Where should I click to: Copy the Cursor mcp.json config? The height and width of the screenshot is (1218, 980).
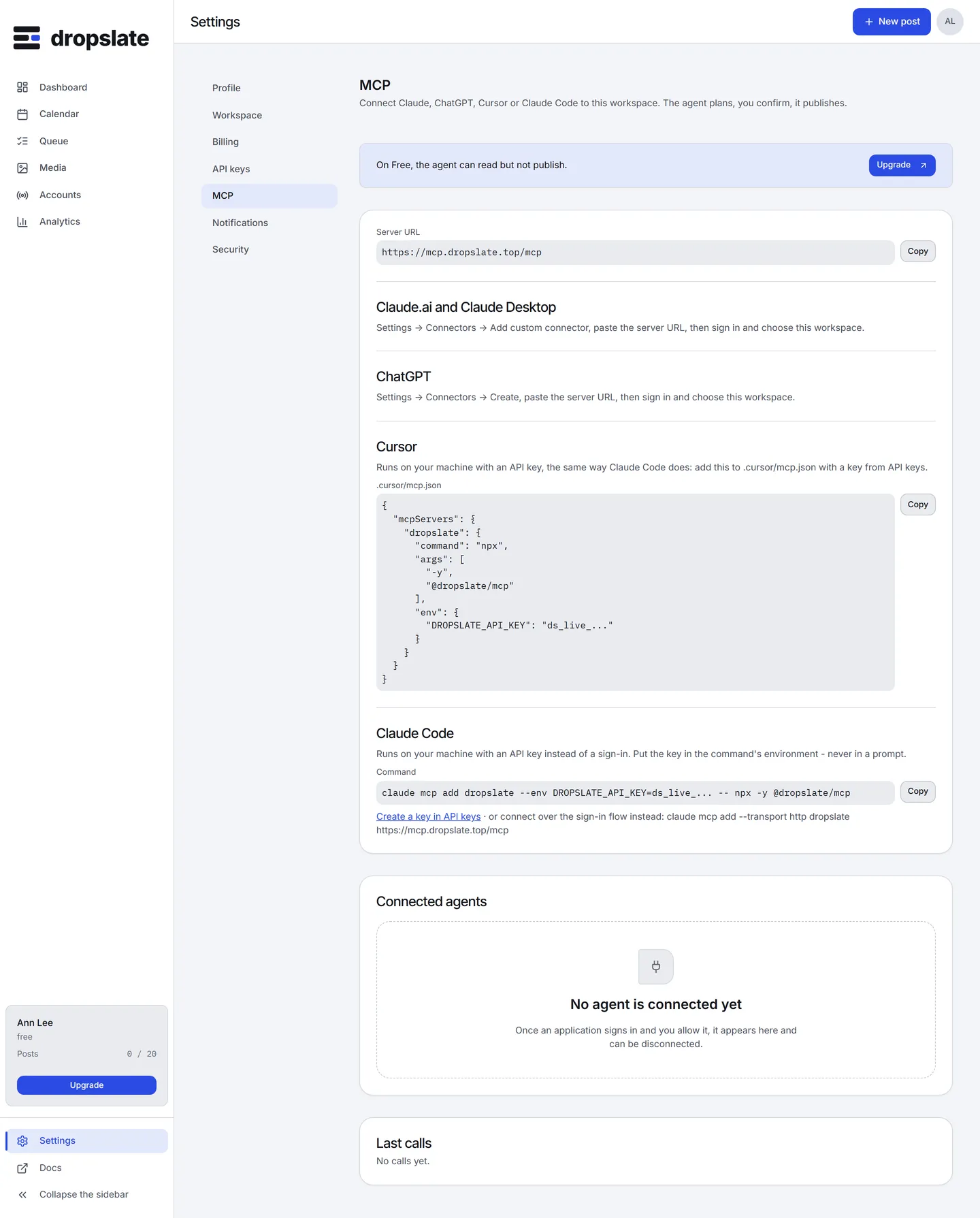917,504
